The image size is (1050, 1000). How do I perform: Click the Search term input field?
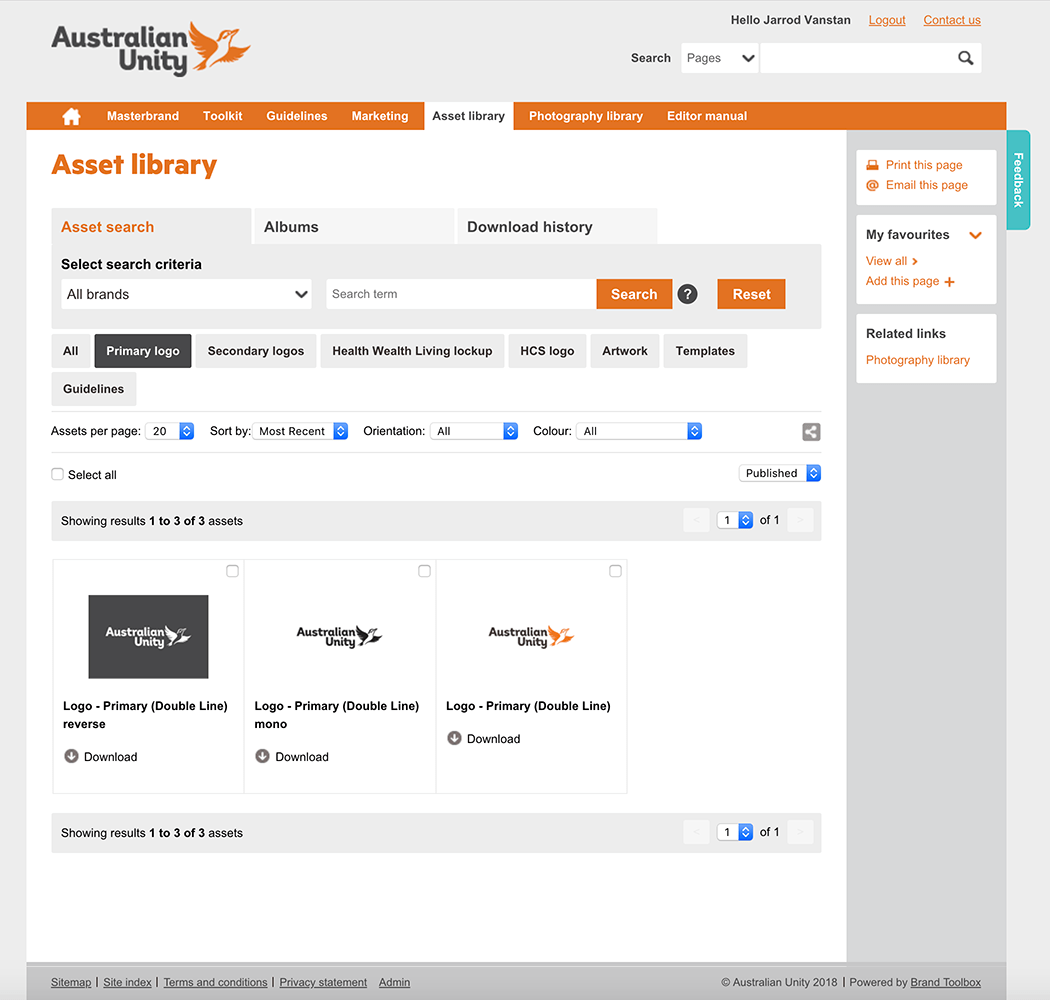click(x=461, y=294)
